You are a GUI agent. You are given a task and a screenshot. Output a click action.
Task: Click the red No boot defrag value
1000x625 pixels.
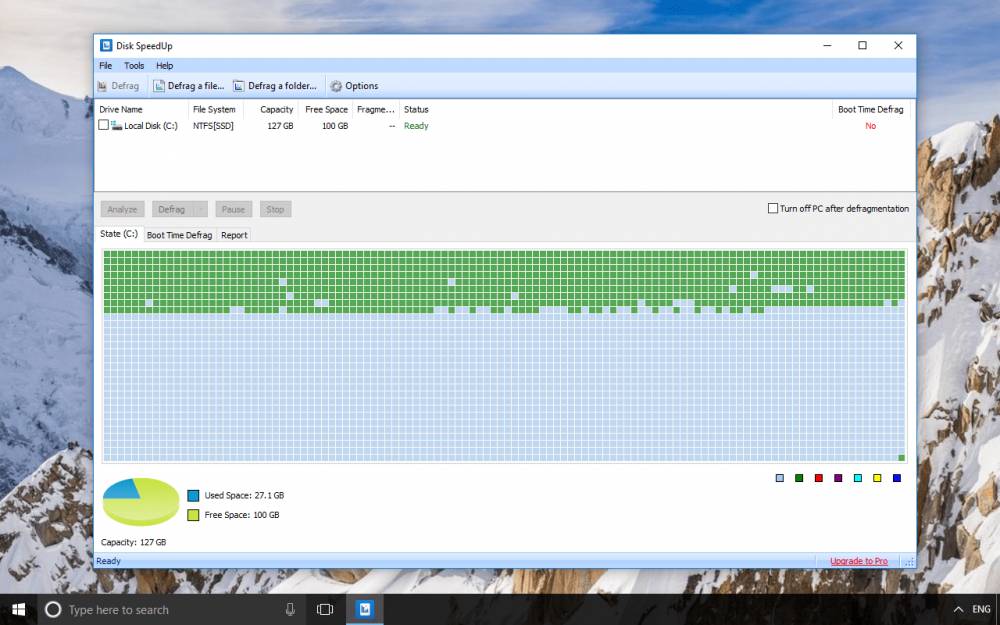[x=871, y=126]
